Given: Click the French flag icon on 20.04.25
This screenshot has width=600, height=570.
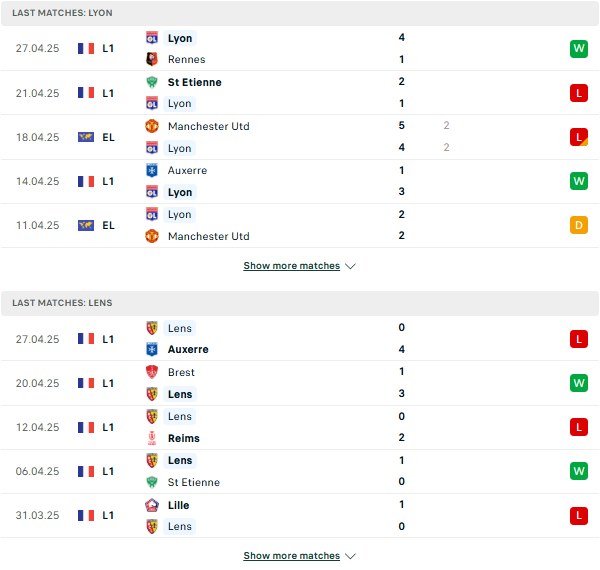Looking at the screenshot, I should tap(86, 383).
